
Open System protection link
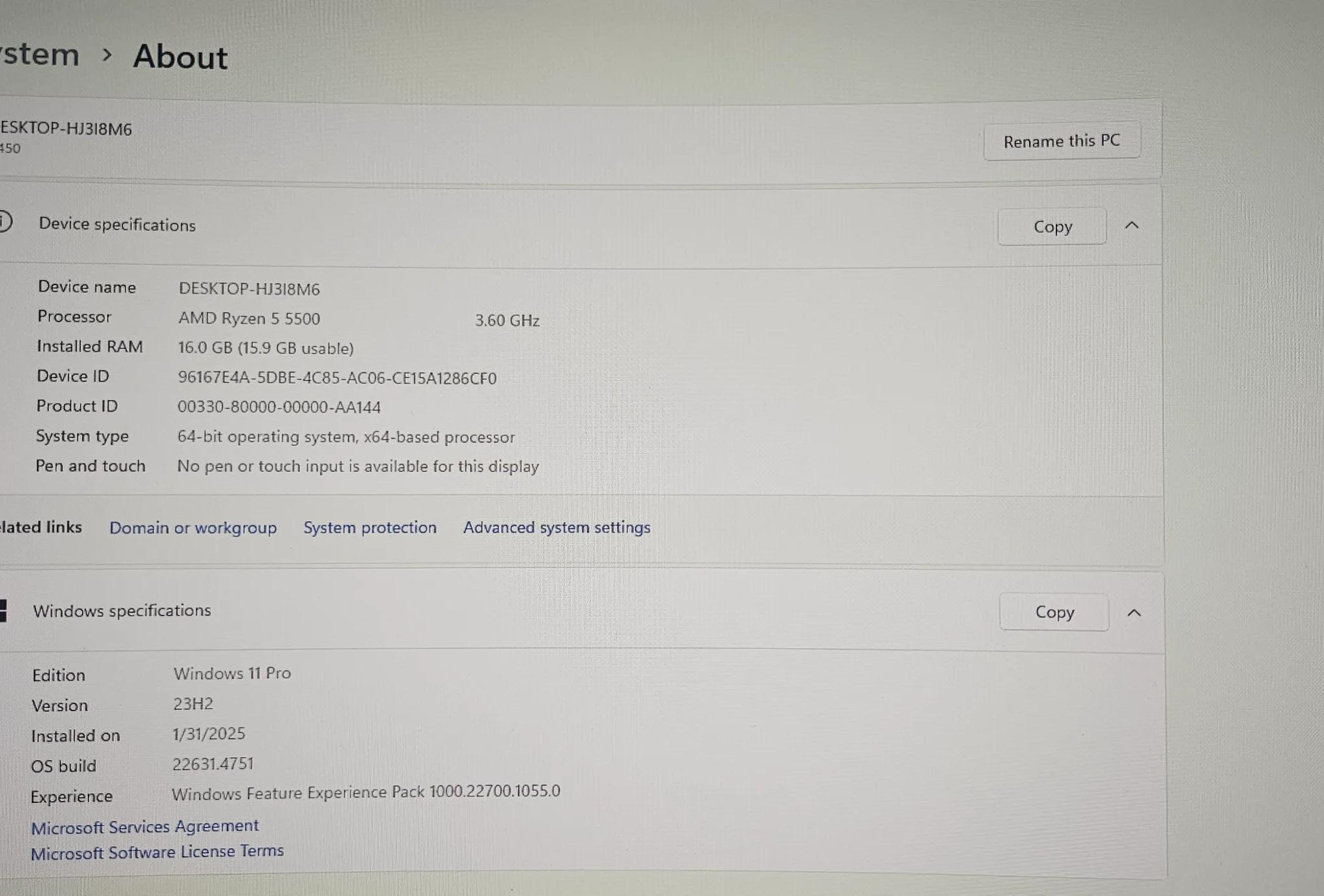(370, 527)
